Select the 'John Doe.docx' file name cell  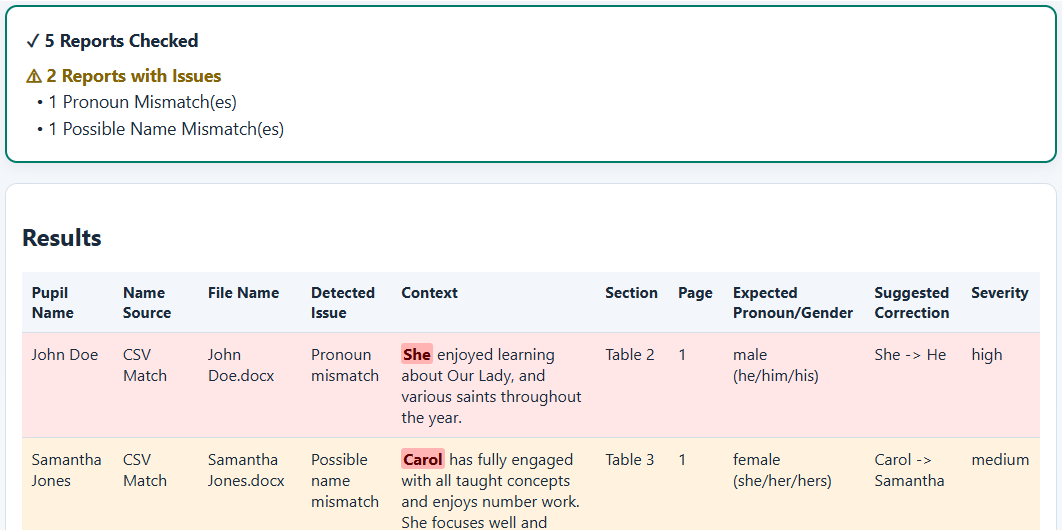tap(241, 365)
